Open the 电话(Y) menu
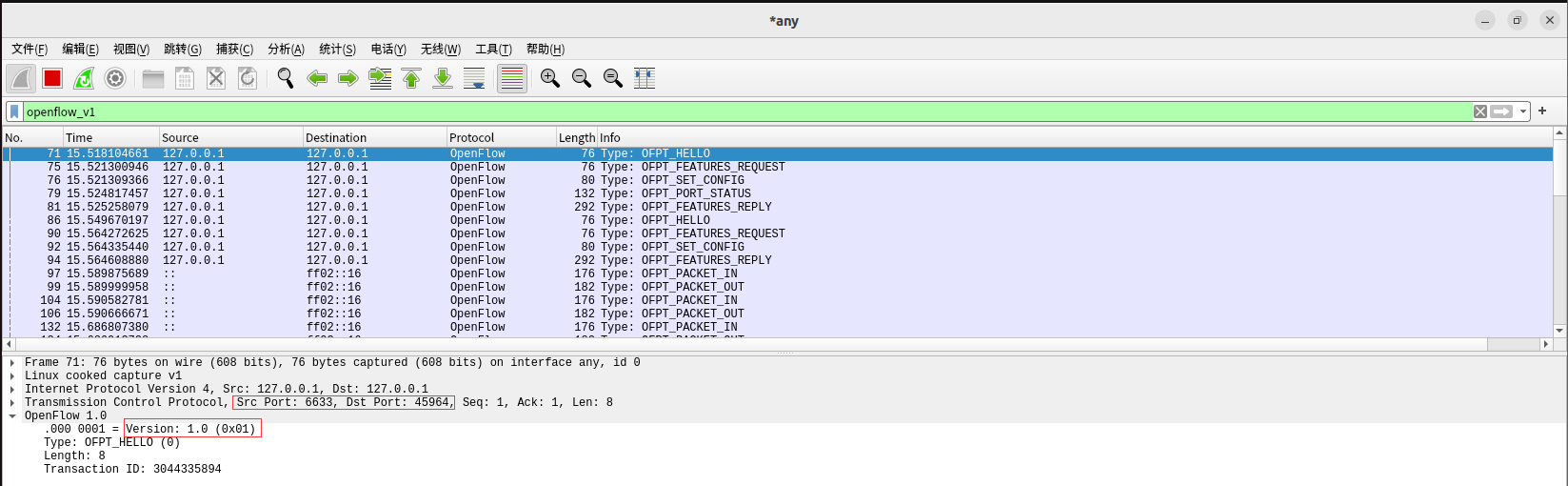The image size is (1568, 486). coord(388,49)
